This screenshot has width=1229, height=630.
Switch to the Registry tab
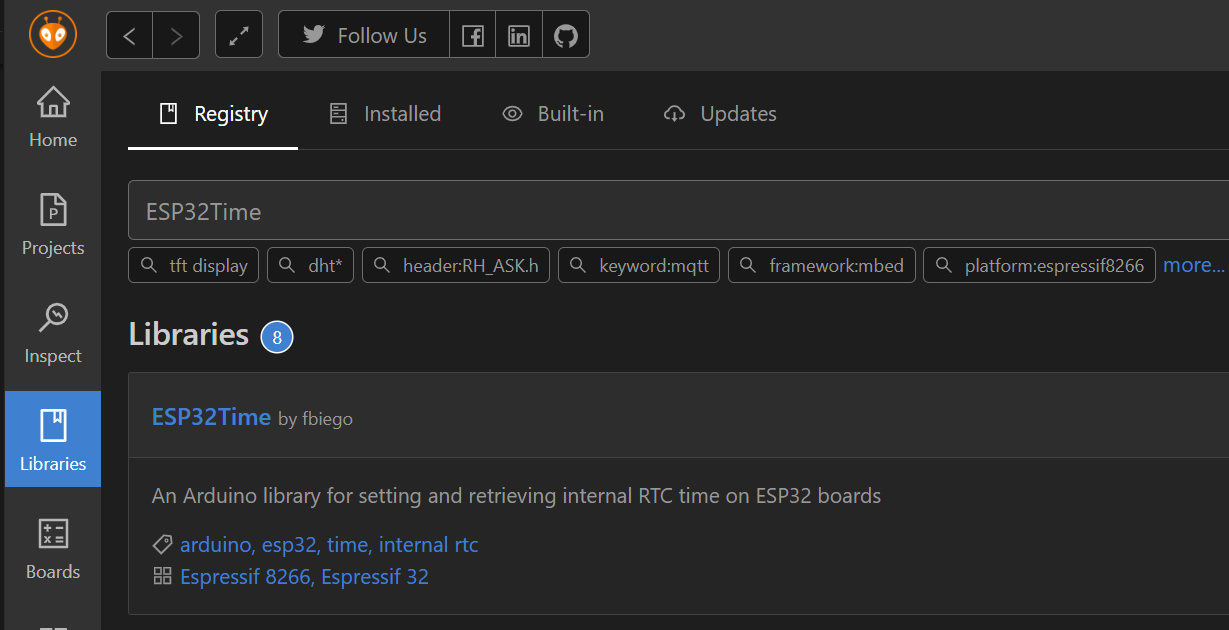(x=213, y=114)
